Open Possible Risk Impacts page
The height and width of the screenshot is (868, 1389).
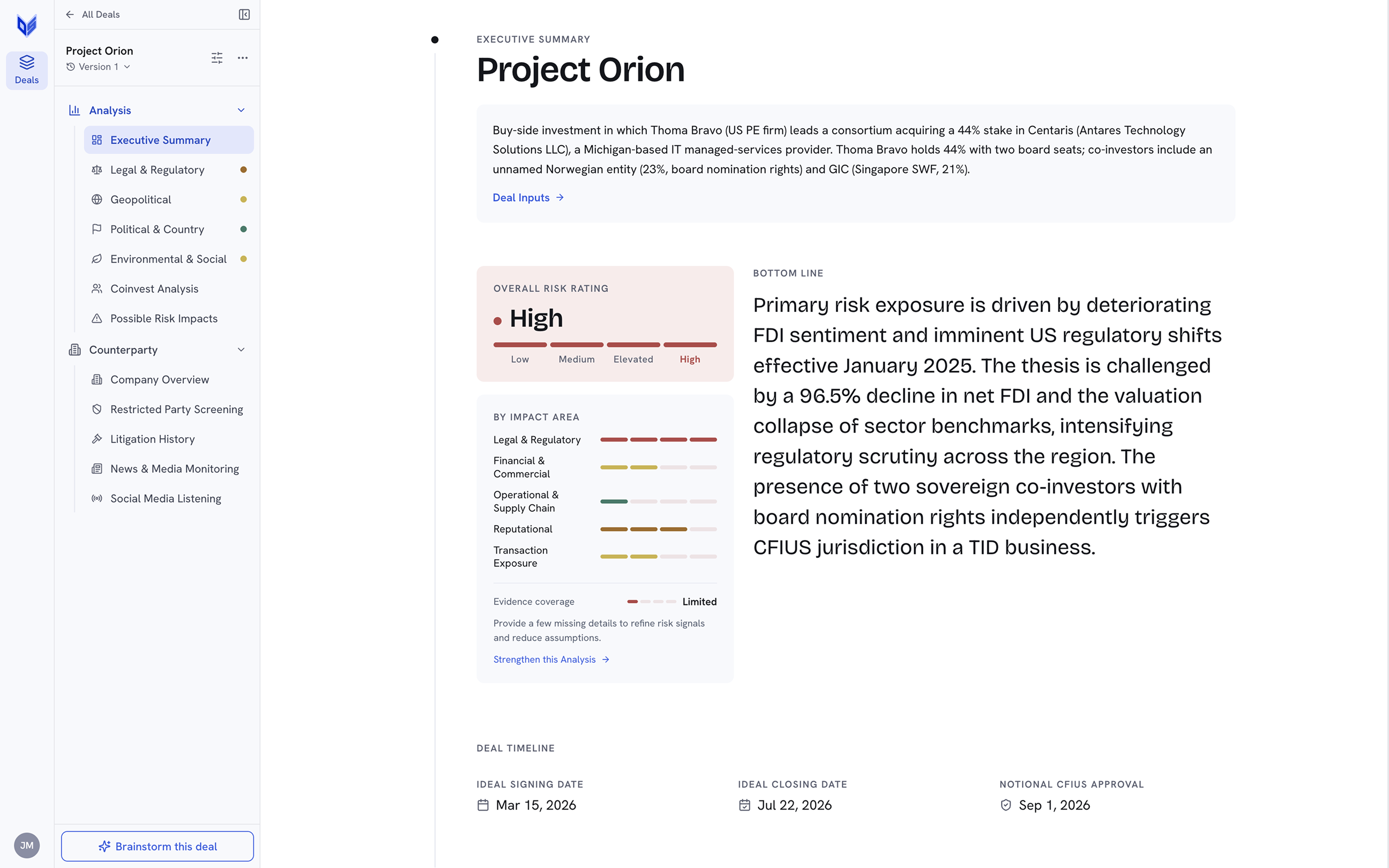tap(169, 319)
